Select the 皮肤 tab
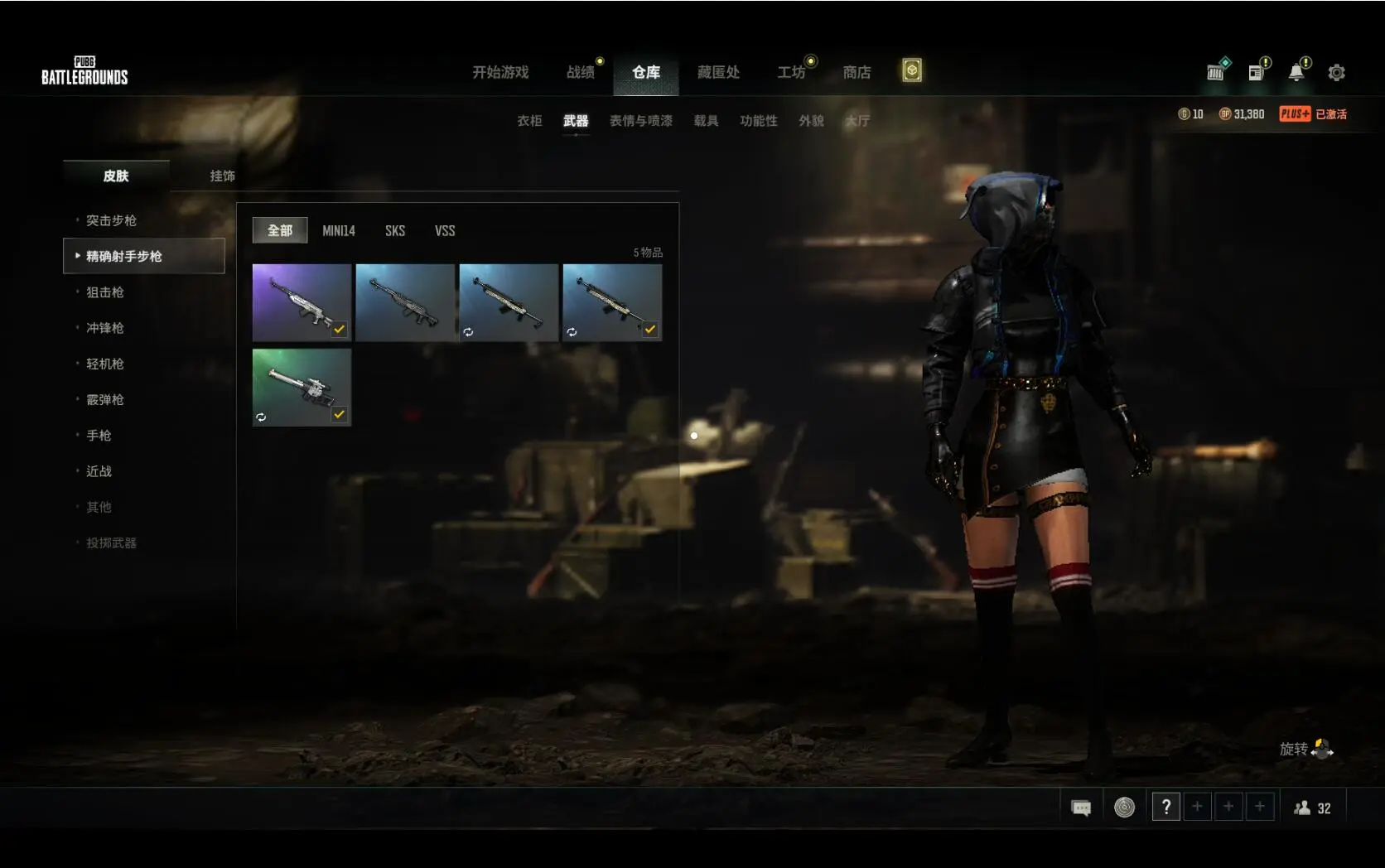This screenshot has height=868, width=1385. 116,176
